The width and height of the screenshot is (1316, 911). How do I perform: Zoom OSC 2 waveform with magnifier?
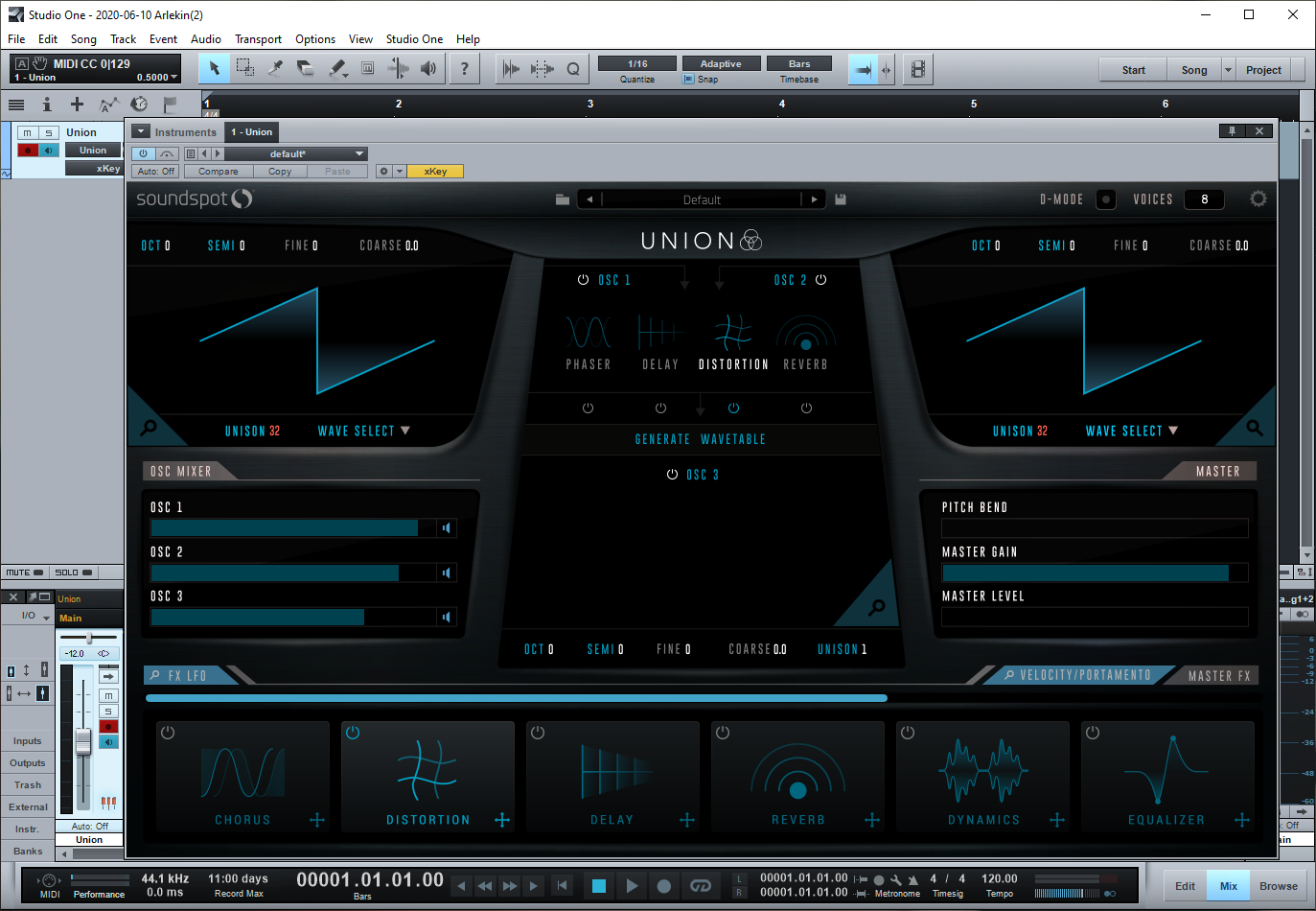click(1255, 428)
